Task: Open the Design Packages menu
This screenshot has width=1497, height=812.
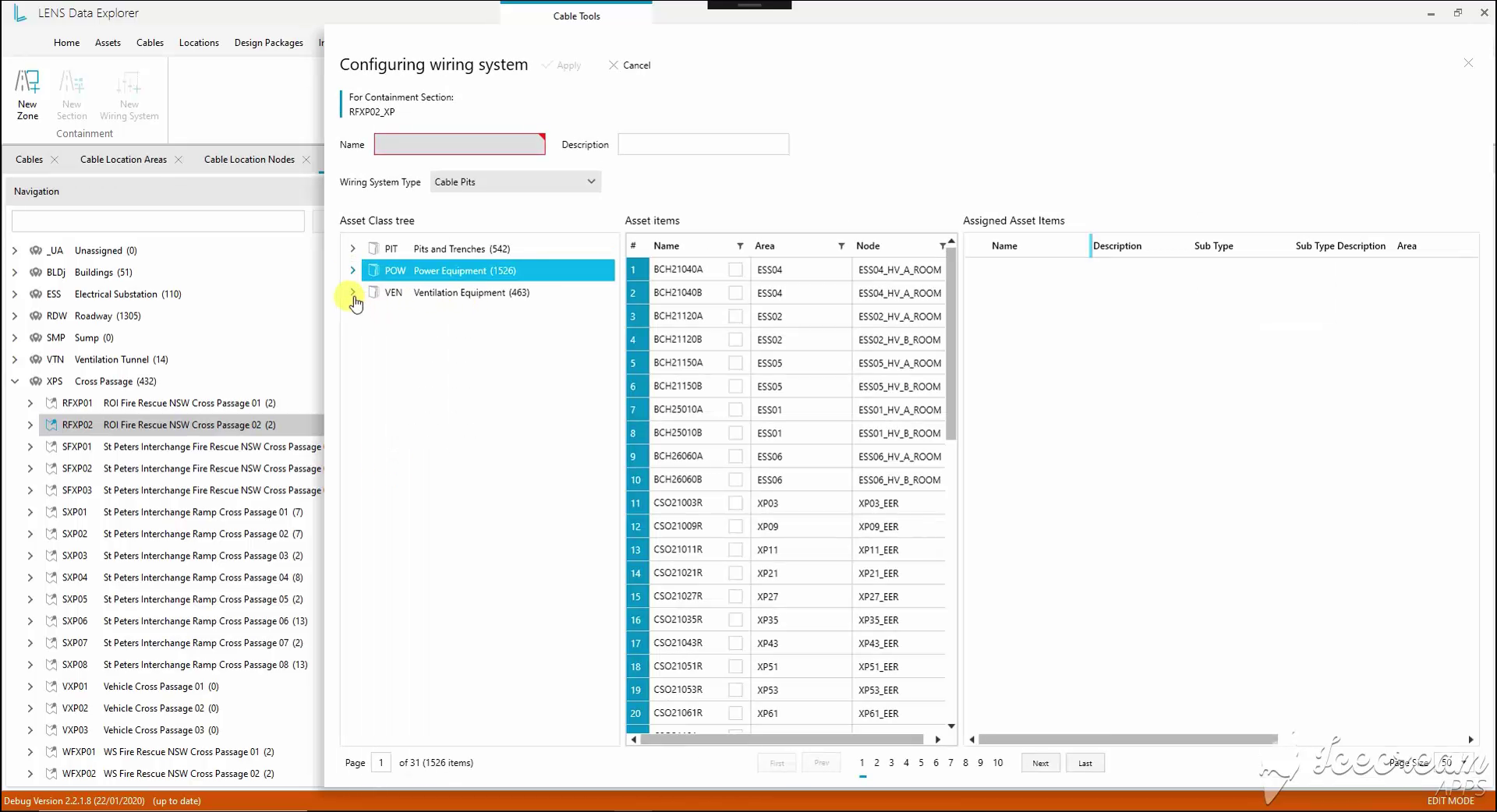Action: point(268,43)
